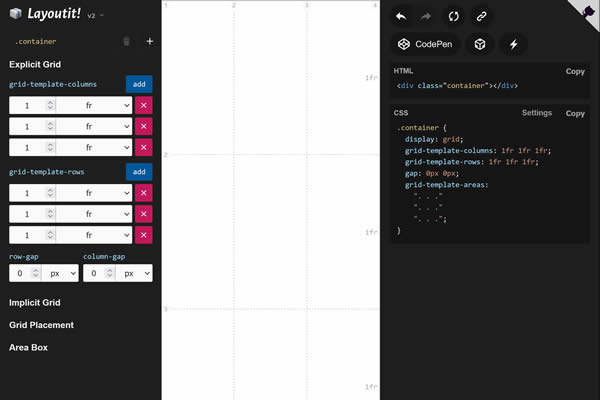Image resolution: width=600 pixels, height=400 pixels.
Task: Remove the second column track
Action: click(x=143, y=126)
